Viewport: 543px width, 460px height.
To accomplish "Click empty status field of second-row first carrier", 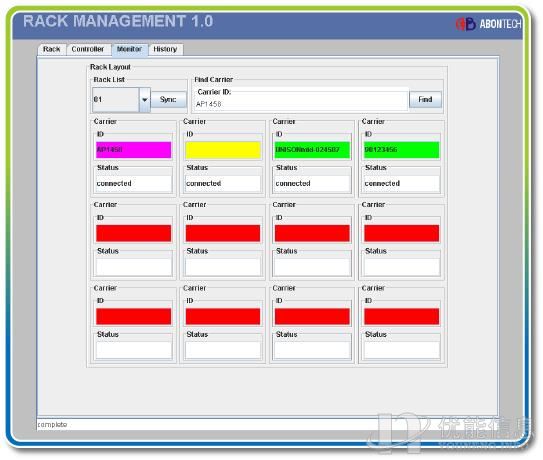I will point(134,267).
